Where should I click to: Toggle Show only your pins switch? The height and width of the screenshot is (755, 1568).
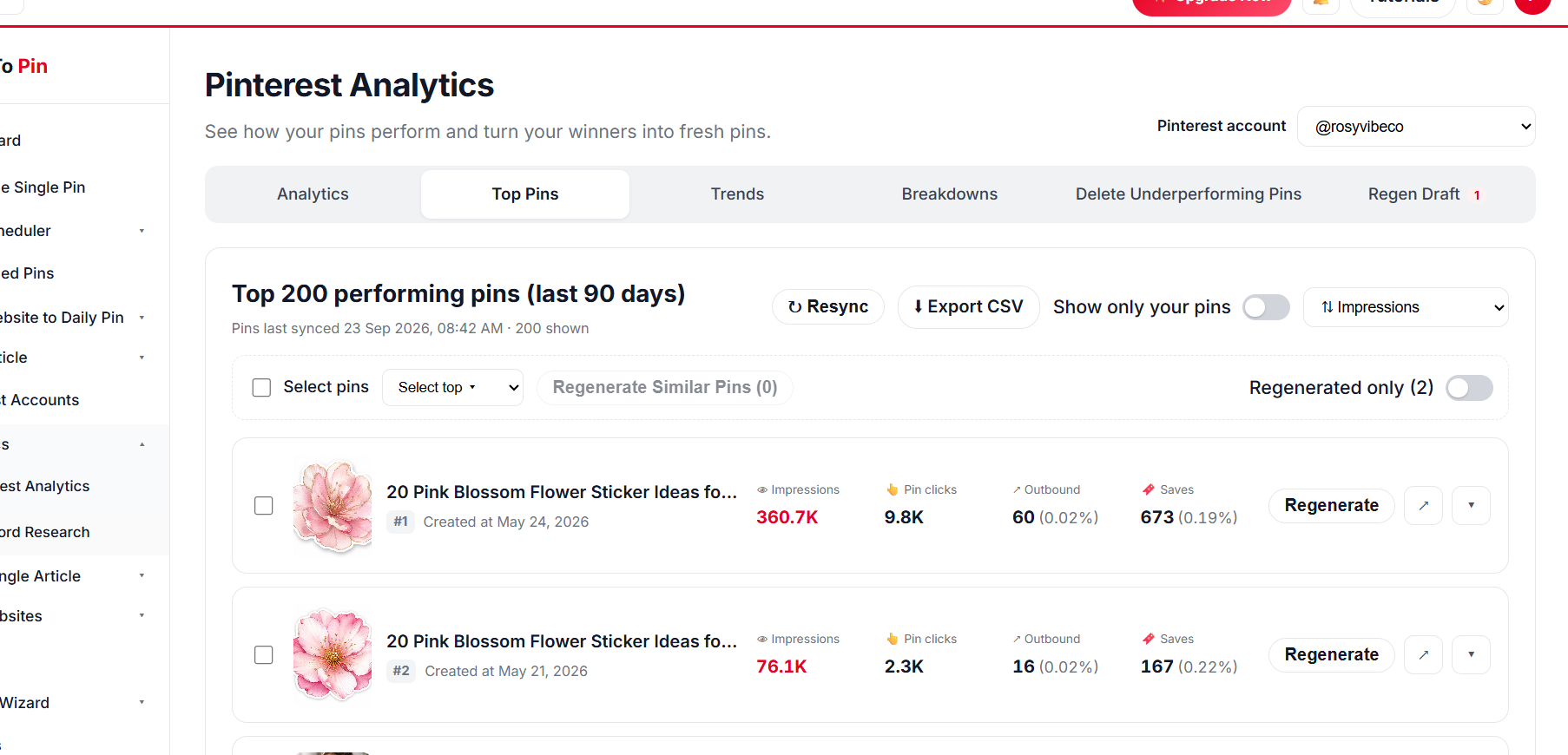1266,307
